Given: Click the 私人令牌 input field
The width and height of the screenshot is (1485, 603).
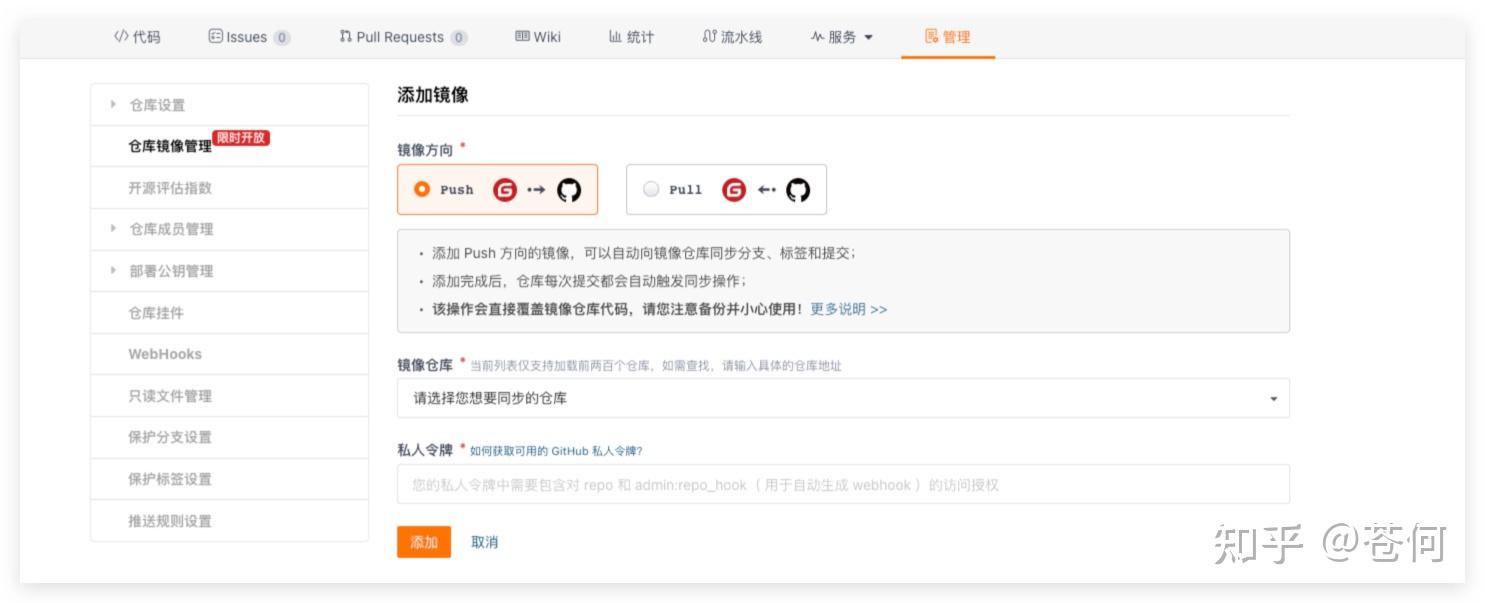Looking at the screenshot, I should tap(843, 484).
